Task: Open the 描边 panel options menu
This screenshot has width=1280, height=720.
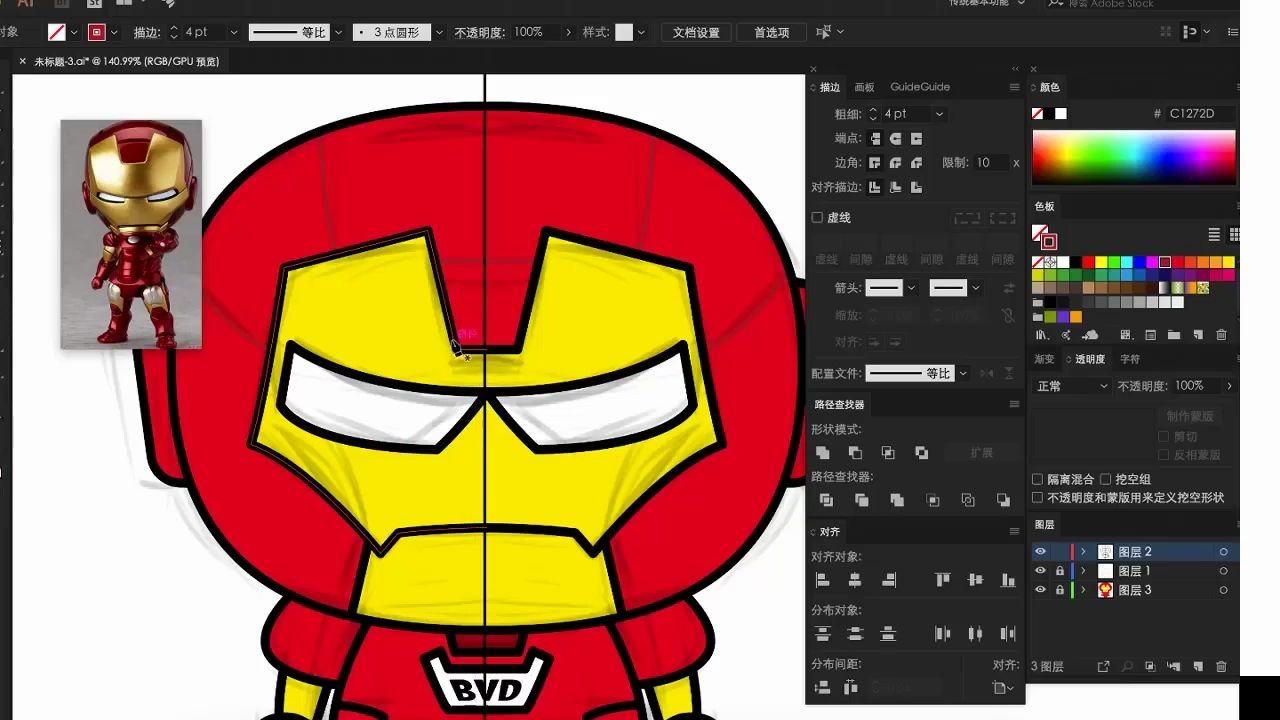Action: click(1014, 87)
